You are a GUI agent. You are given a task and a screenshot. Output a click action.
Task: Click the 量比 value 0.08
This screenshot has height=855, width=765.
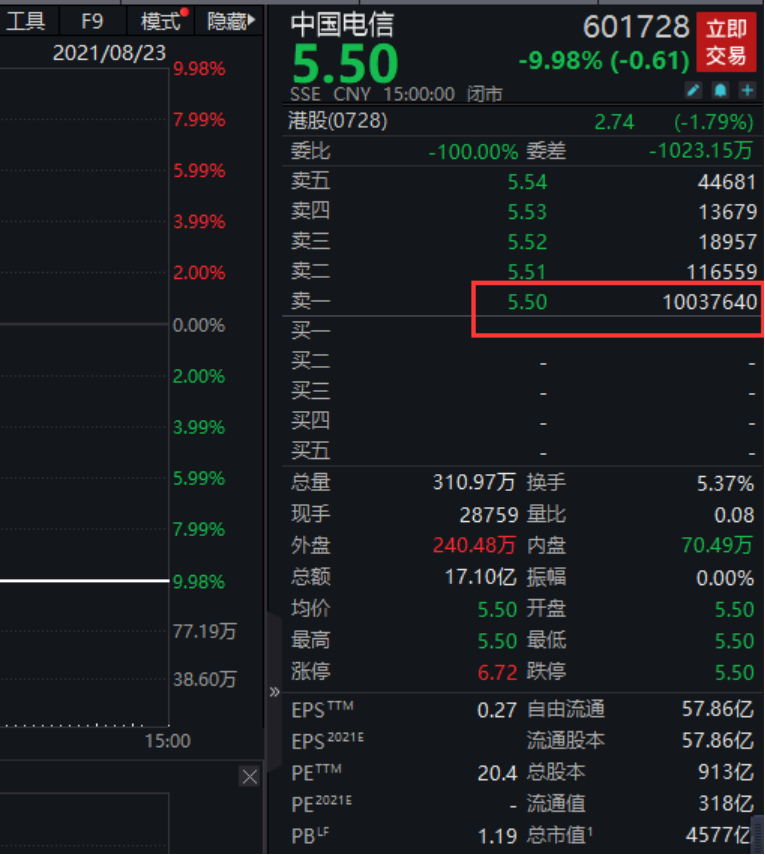click(734, 515)
